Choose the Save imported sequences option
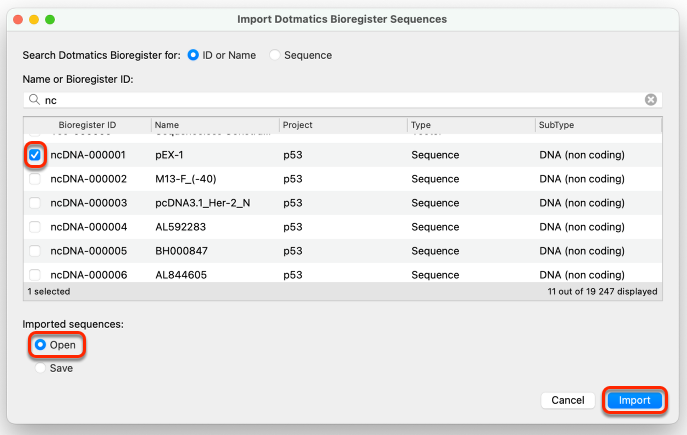Image resolution: width=687 pixels, height=435 pixels. 40,368
